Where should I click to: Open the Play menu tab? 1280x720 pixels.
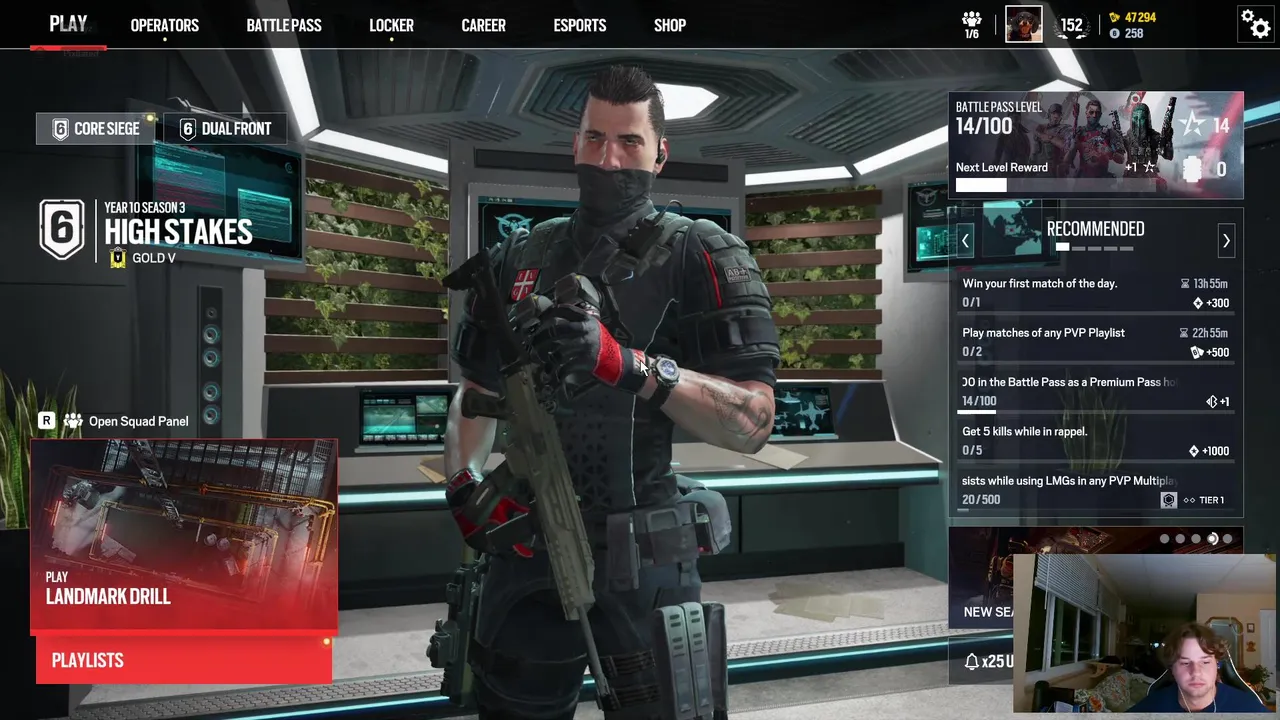[x=69, y=24]
